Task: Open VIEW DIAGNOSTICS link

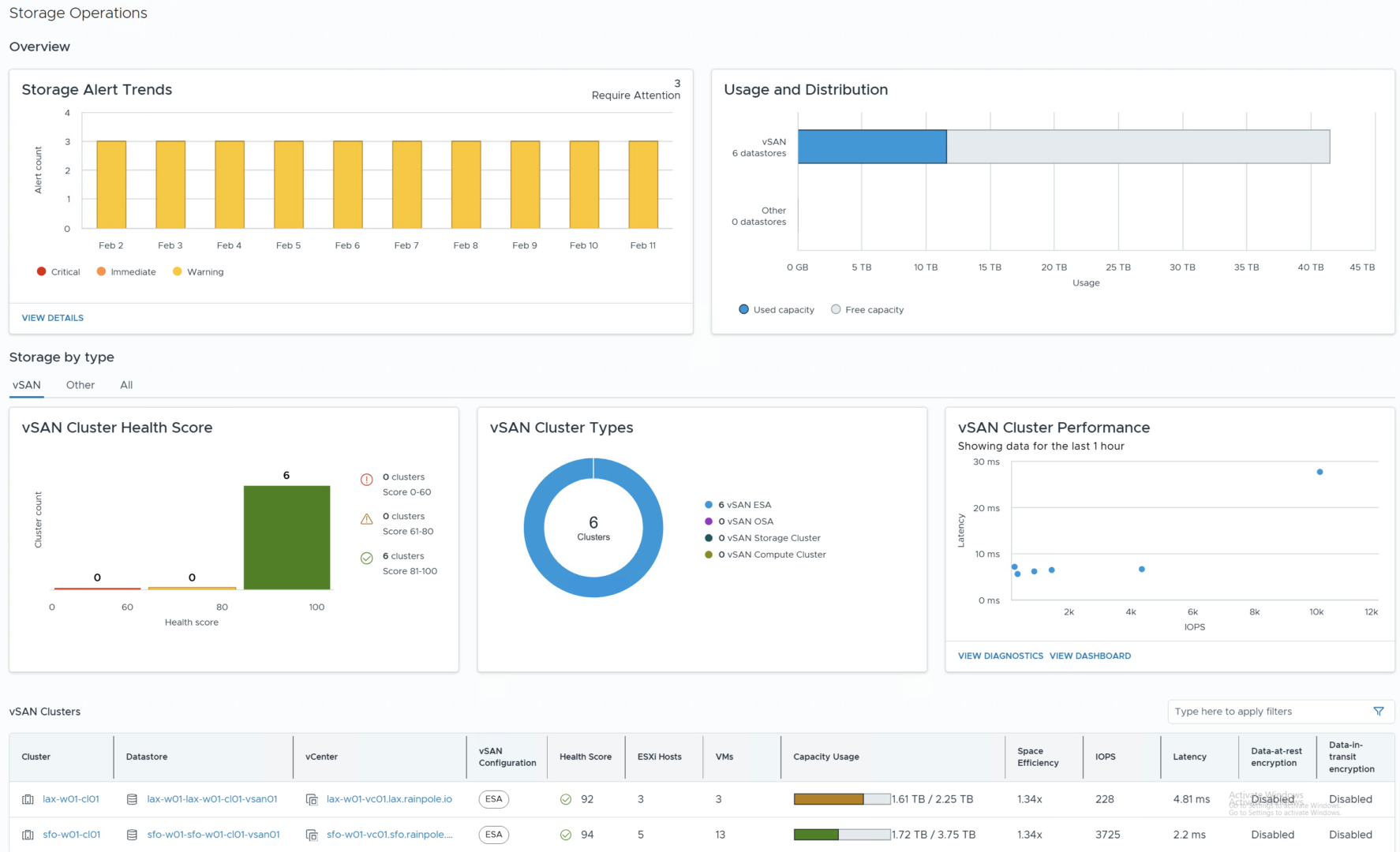Action: (1001, 656)
